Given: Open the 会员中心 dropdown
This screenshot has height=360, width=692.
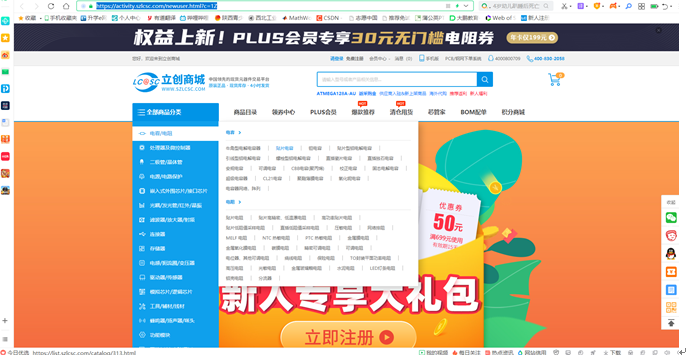Looking at the screenshot, I should pos(379,58).
